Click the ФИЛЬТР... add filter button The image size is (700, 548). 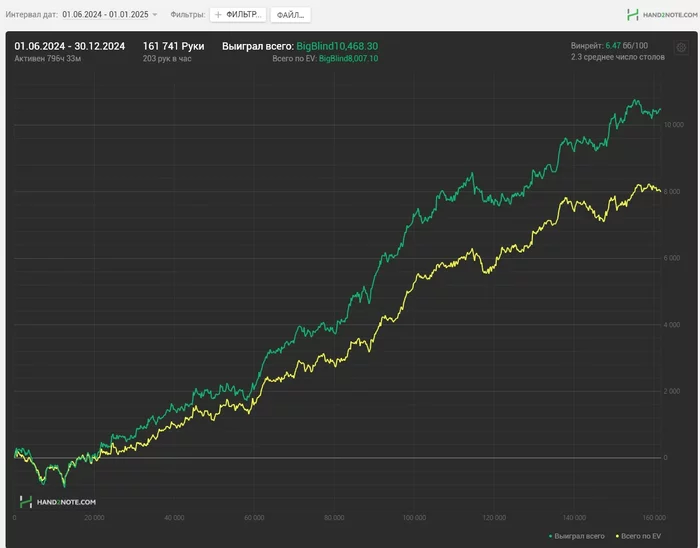click(x=238, y=15)
